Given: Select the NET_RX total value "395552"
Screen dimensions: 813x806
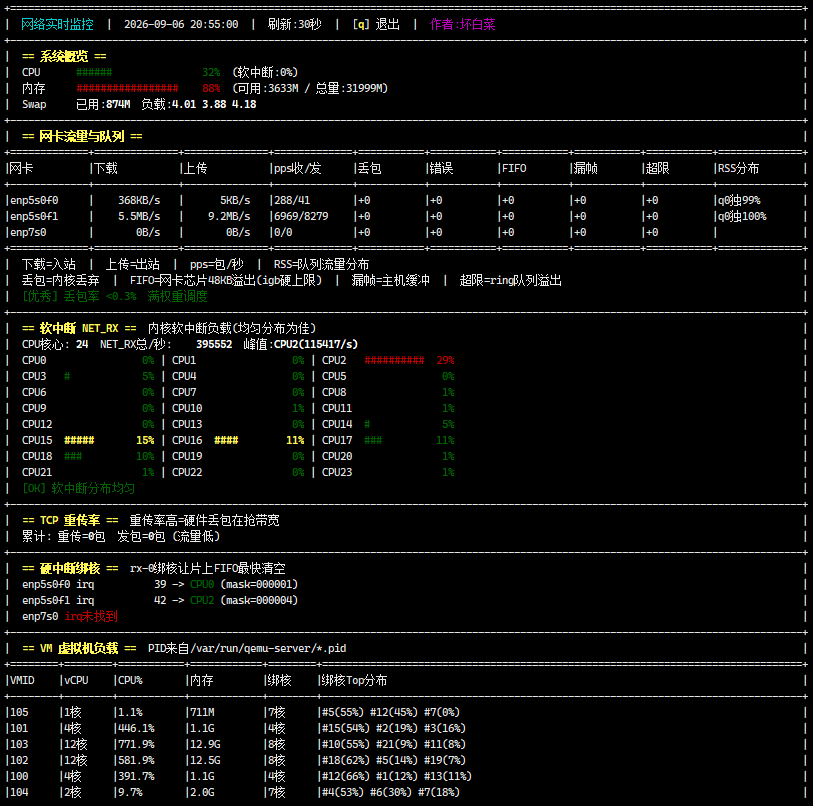Looking at the screenshot, I should [x=214, y=345].
